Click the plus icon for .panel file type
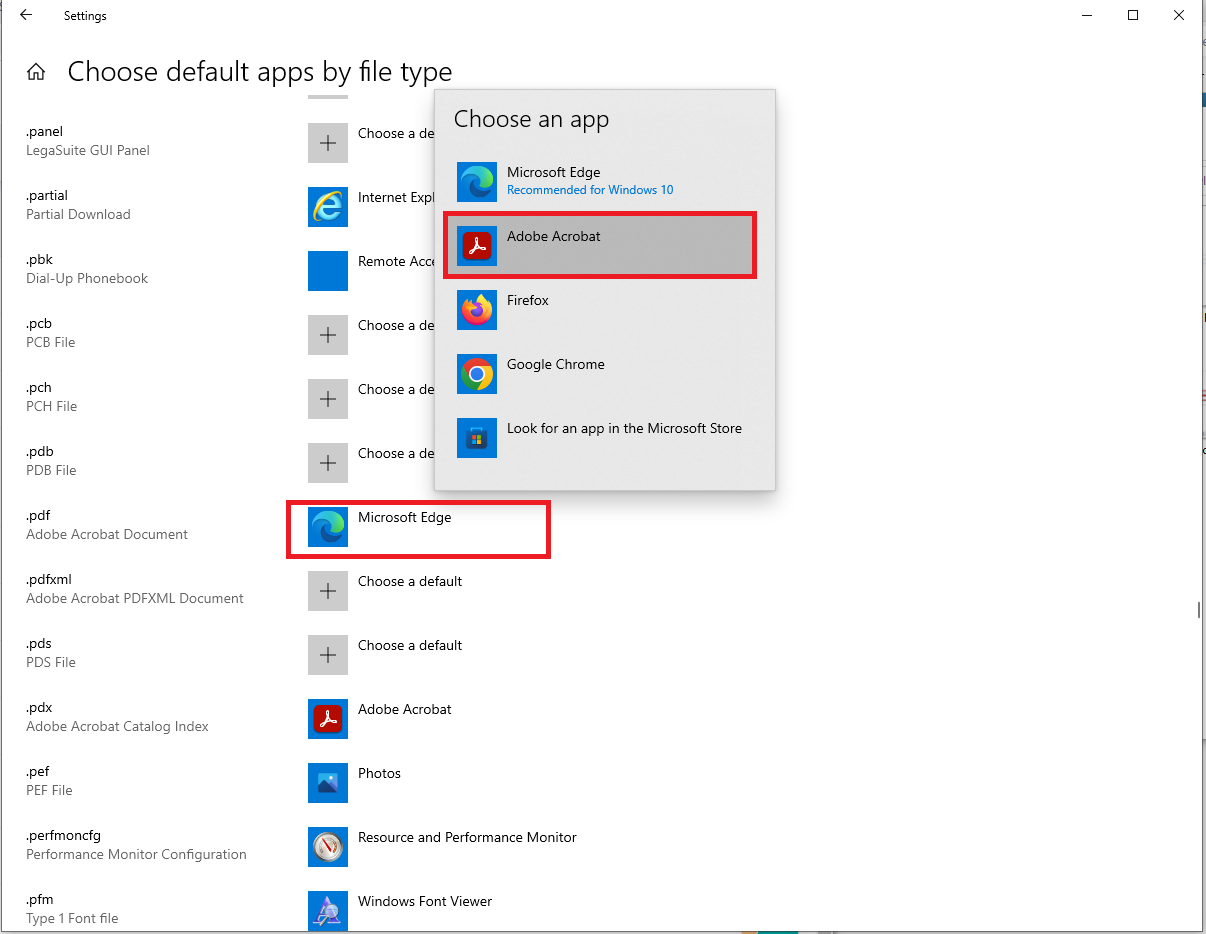 (x=328, y=143)
